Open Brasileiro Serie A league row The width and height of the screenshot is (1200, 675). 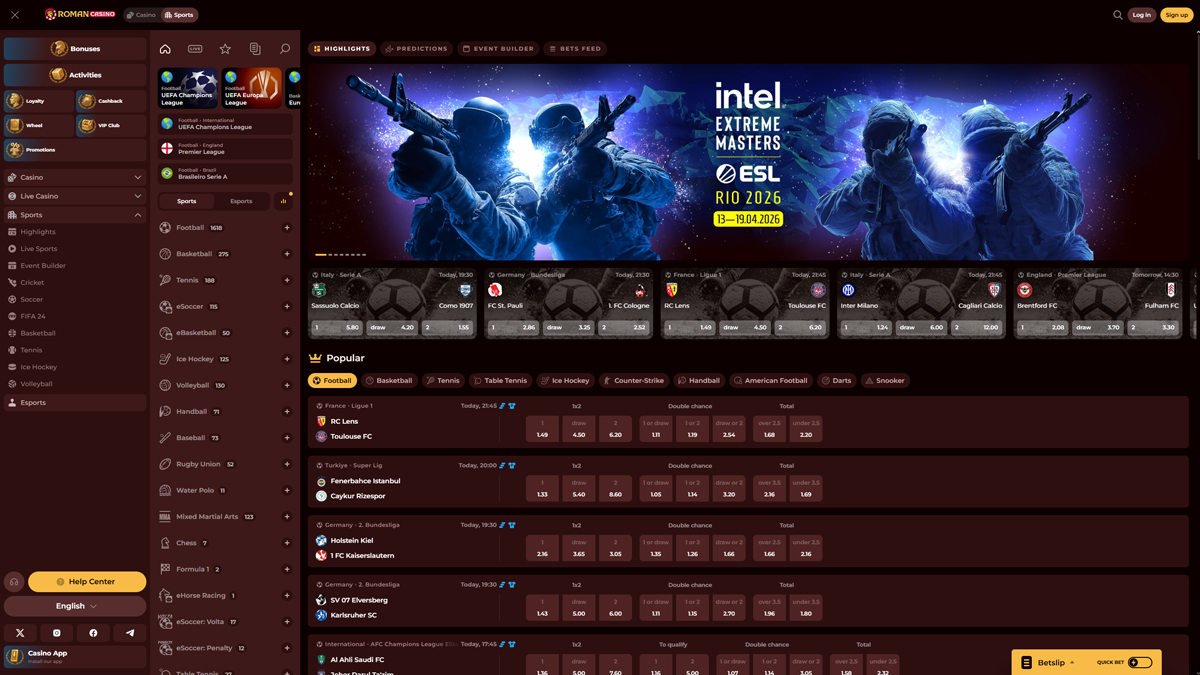[225, 173]
